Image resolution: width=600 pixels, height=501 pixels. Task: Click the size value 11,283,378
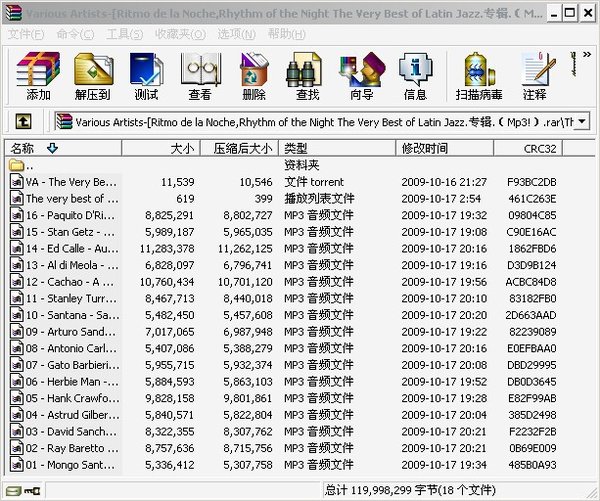pos(167,249)
